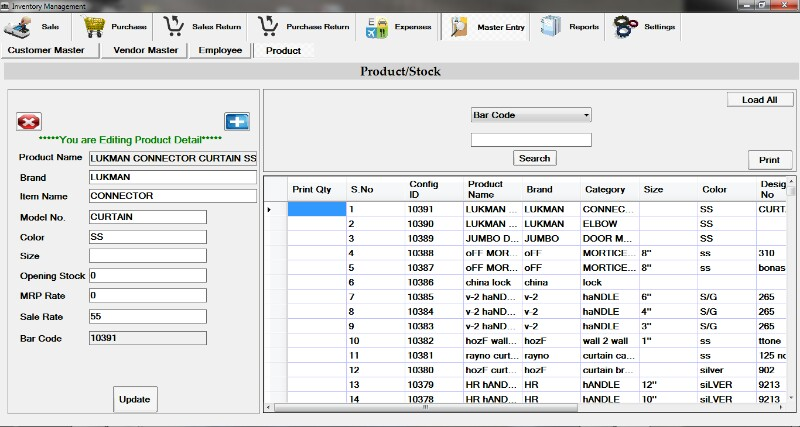
Task: Click the silver color cell
Action: pos(727,370)
